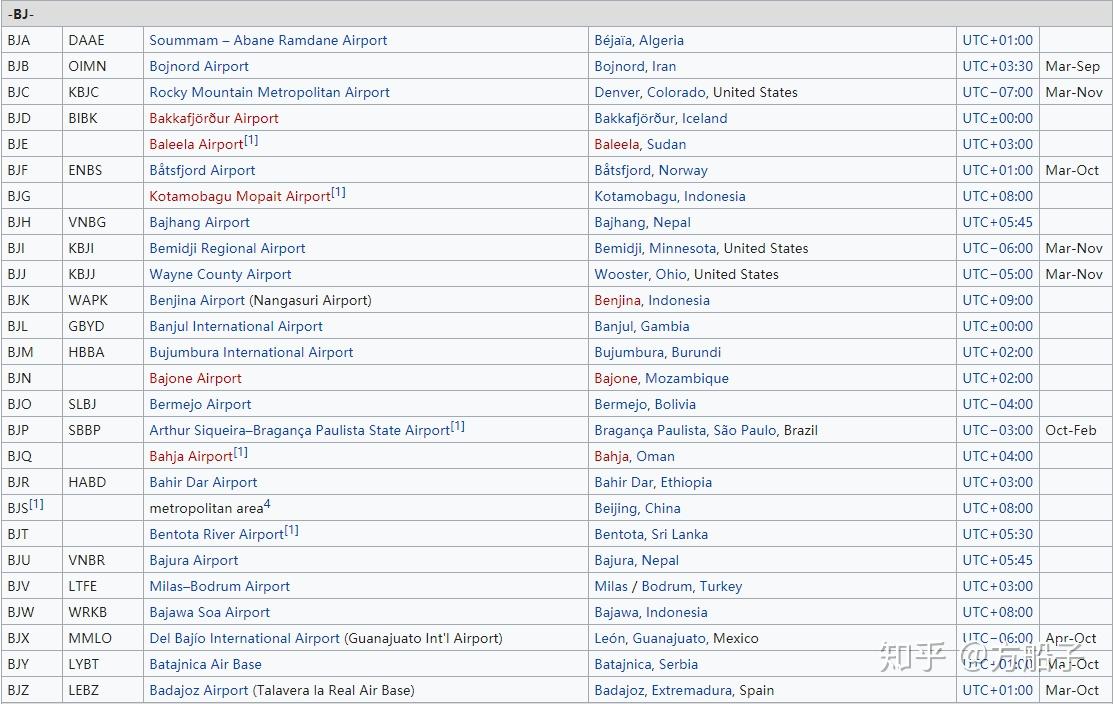Open Milas–Bodrum Airport link
This screenshot has width=1114, height=704.
220,587
